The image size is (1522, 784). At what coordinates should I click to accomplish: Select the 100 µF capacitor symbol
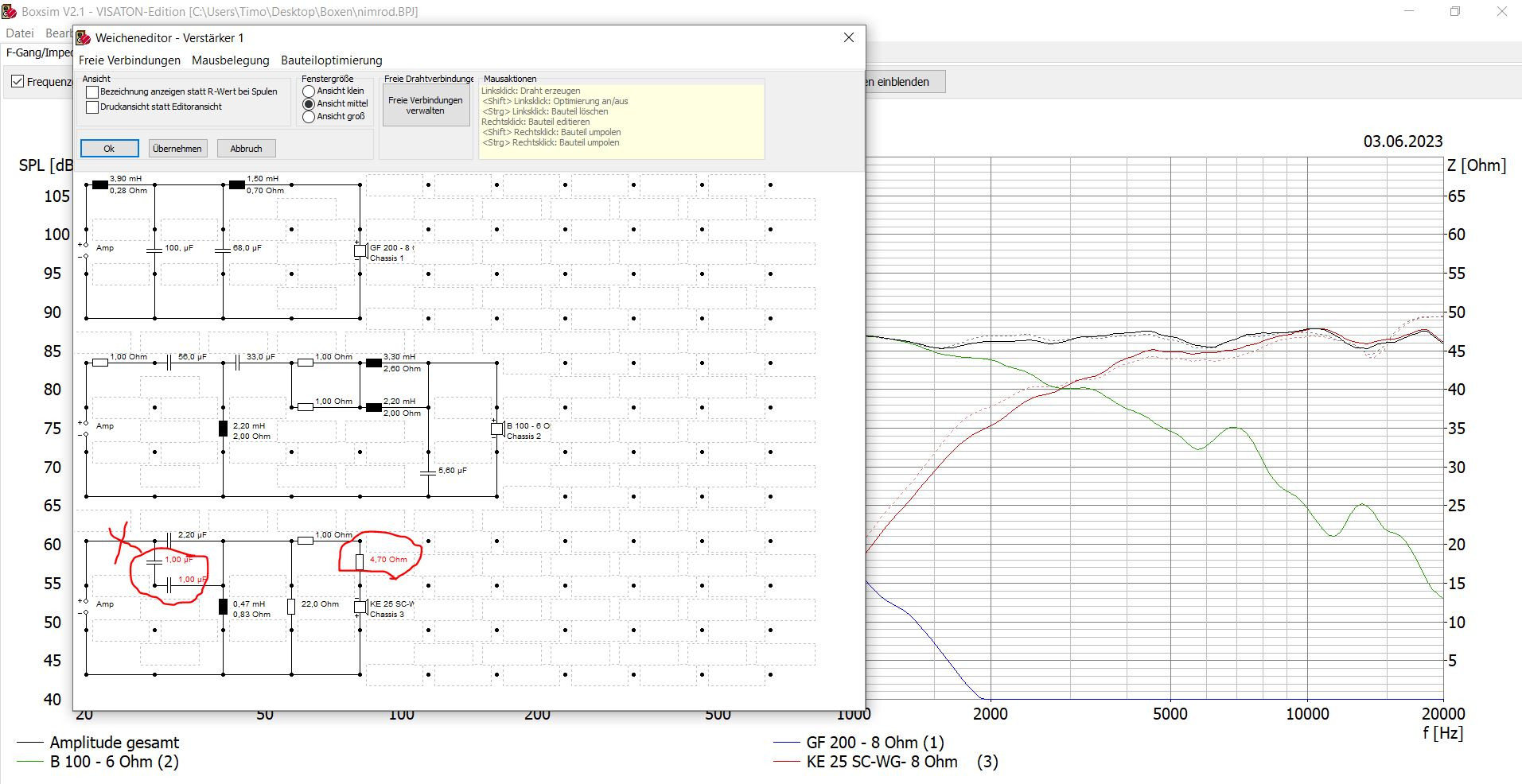pos(154,250)
